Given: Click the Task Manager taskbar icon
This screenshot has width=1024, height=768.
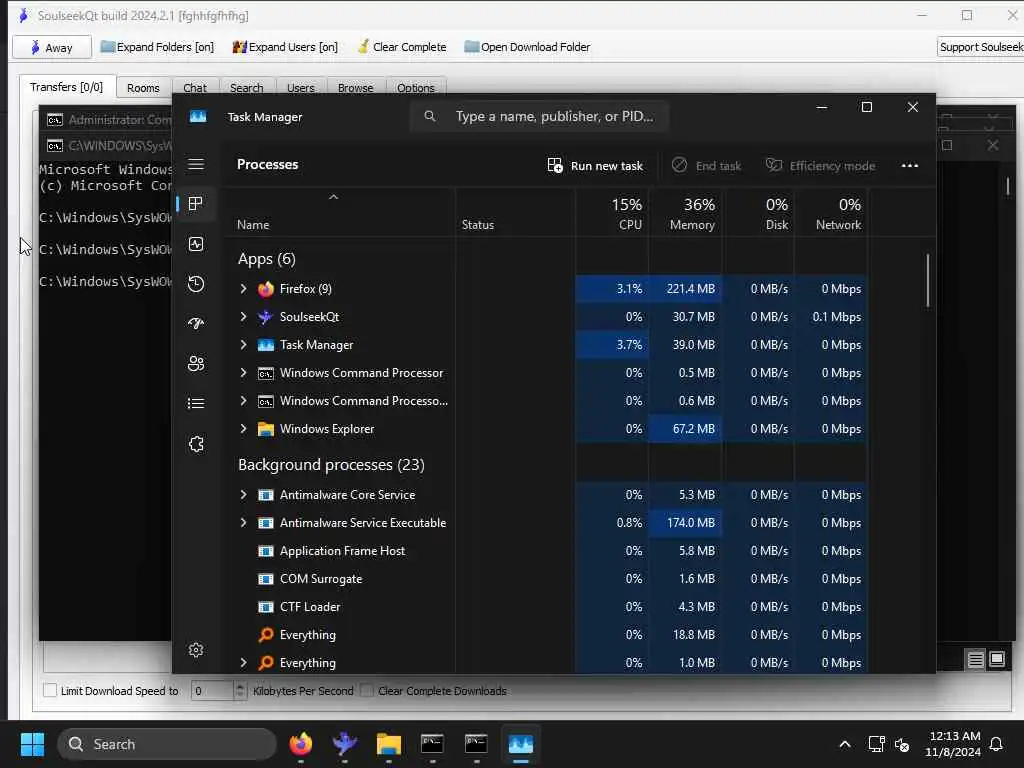Looking at the screenshot, I should tap(520, 744).
